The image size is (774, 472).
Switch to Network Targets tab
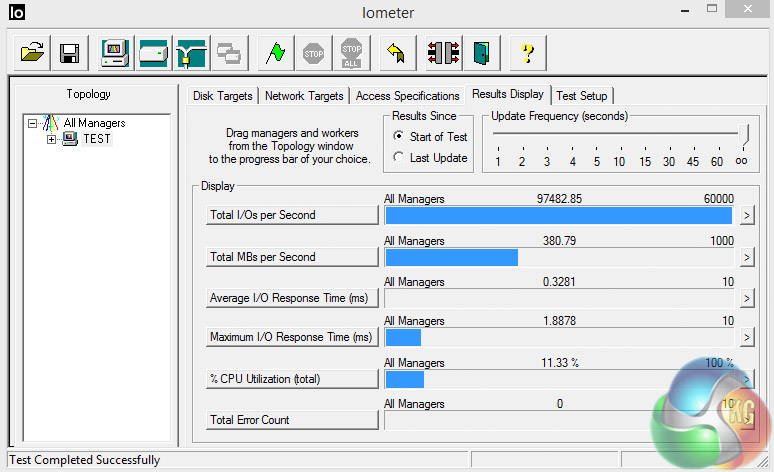coord(304,96)
